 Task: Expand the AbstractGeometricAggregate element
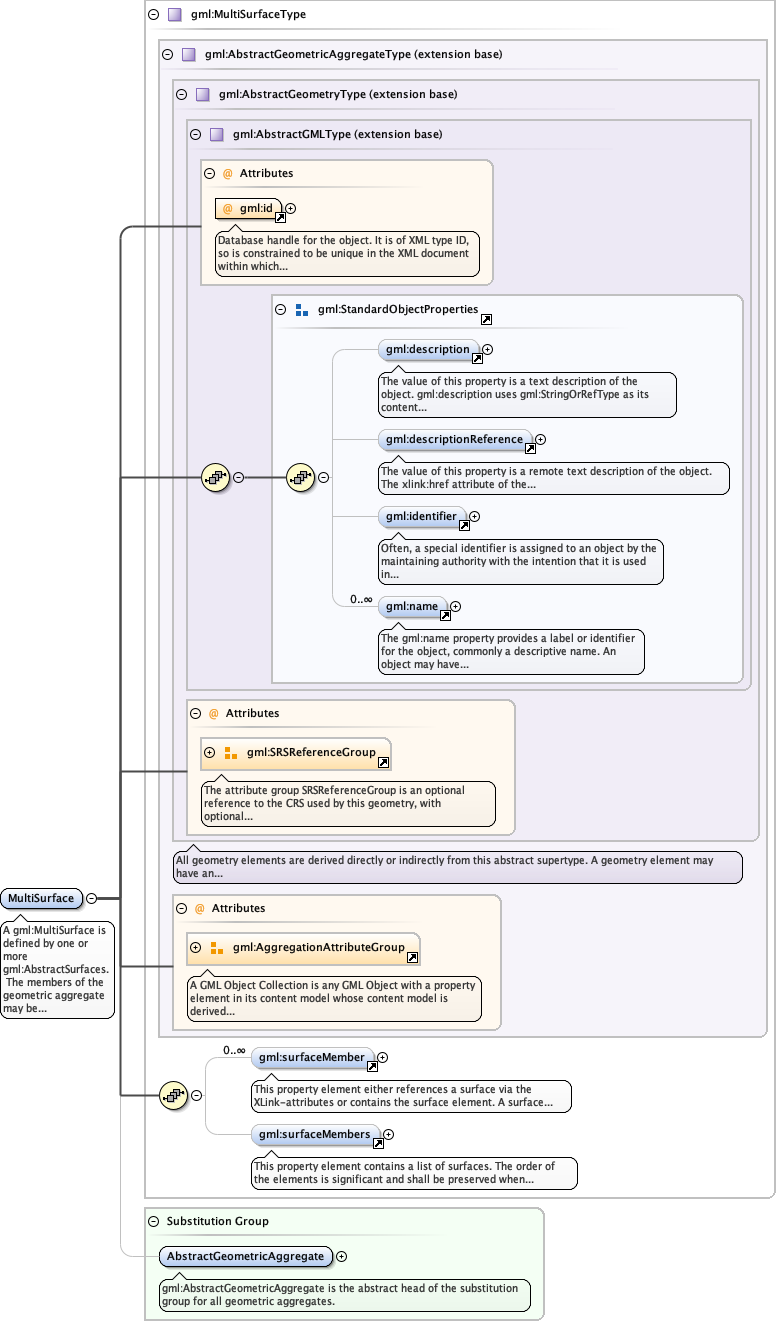point(341,1256)
